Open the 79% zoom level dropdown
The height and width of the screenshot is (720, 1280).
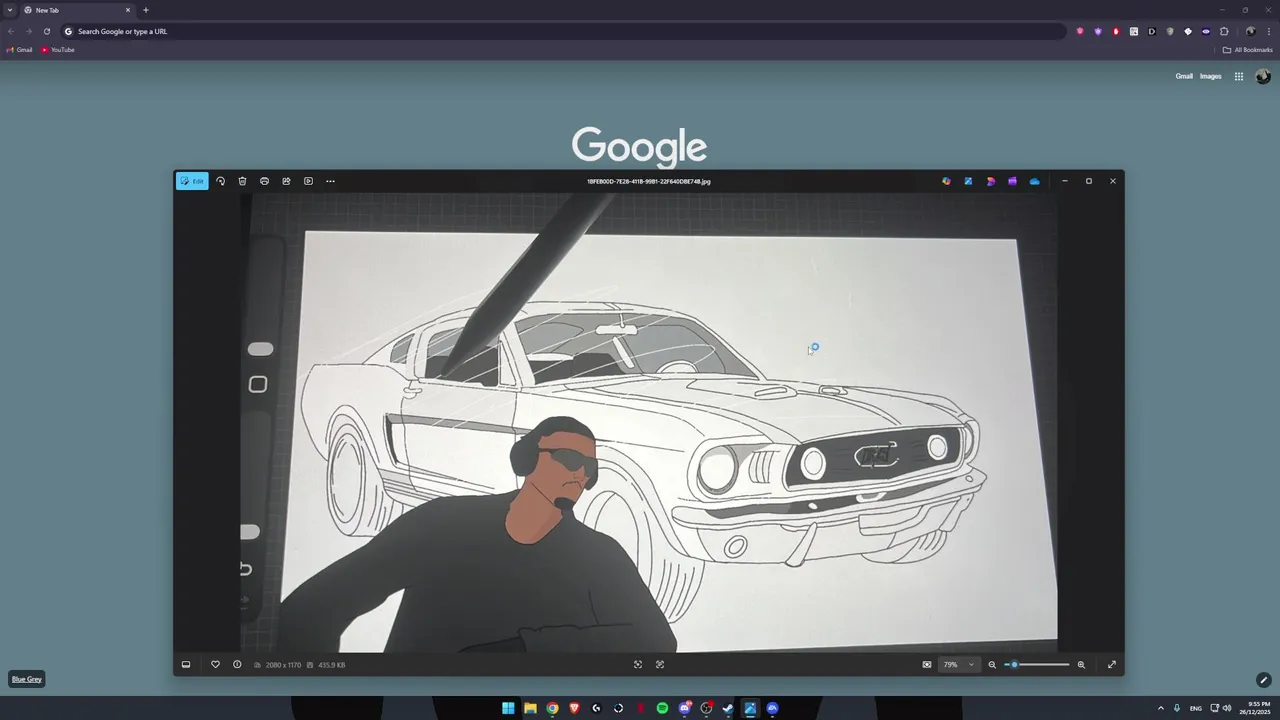tap(959, 664)
